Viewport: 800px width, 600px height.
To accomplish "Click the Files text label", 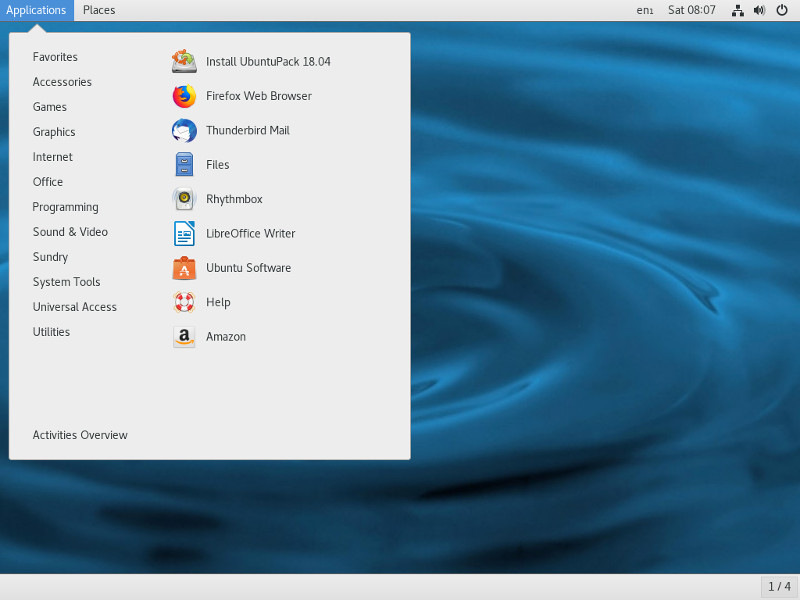I will [217, 165].
